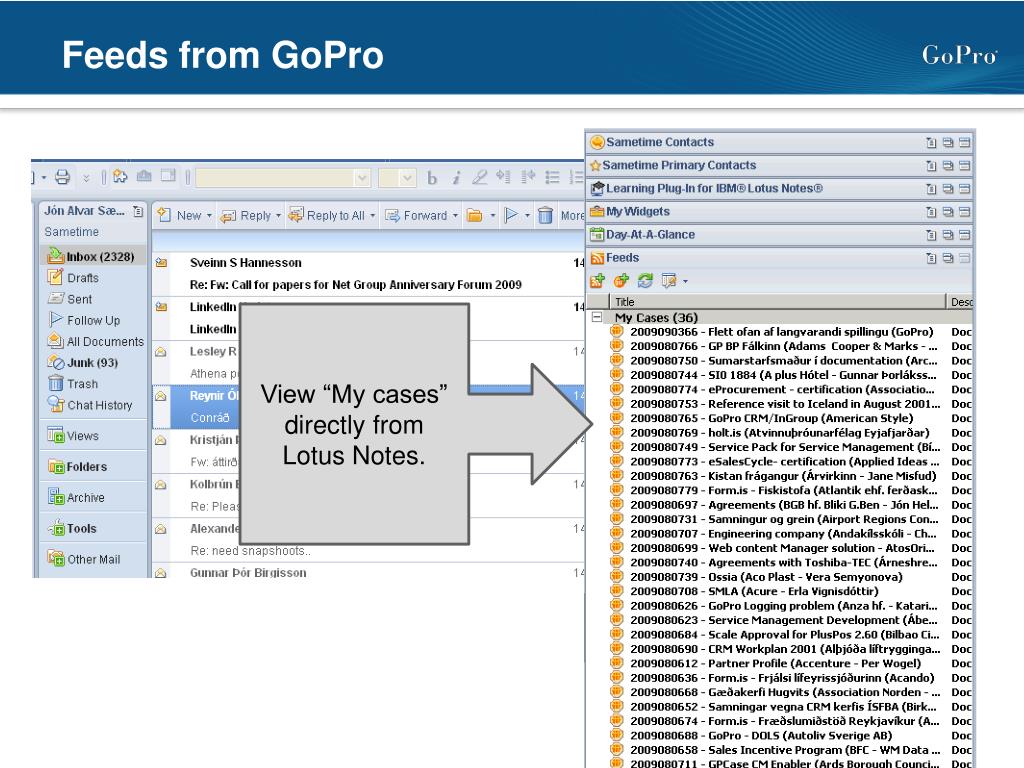The width and height of the screenshot is (1024, 768).
Task: Refresh feeds with the green arrows icon
Action: [x=645, y=281]
